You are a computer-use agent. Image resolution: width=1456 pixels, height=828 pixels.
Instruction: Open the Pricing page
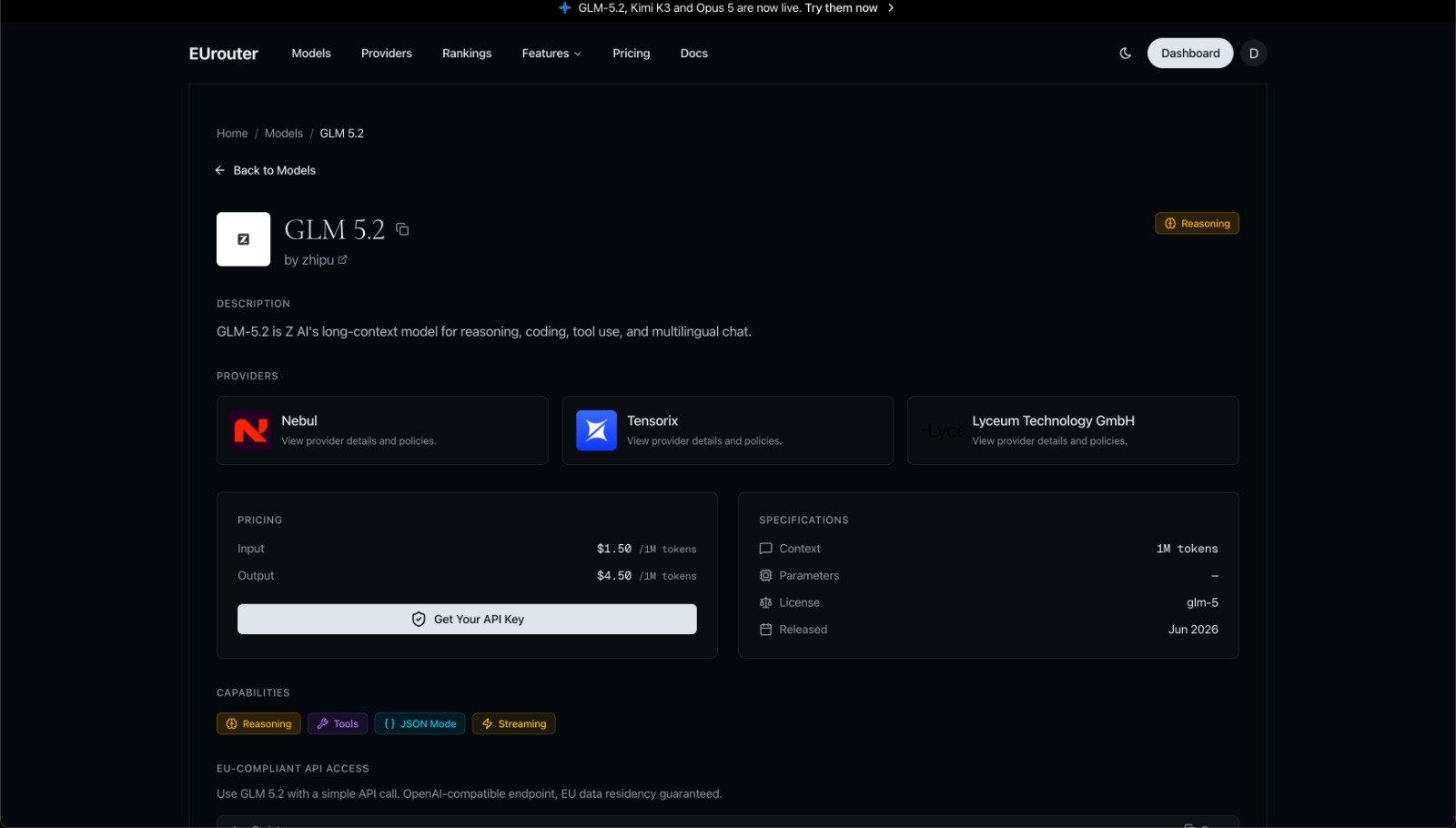click(x=632, y=53)
